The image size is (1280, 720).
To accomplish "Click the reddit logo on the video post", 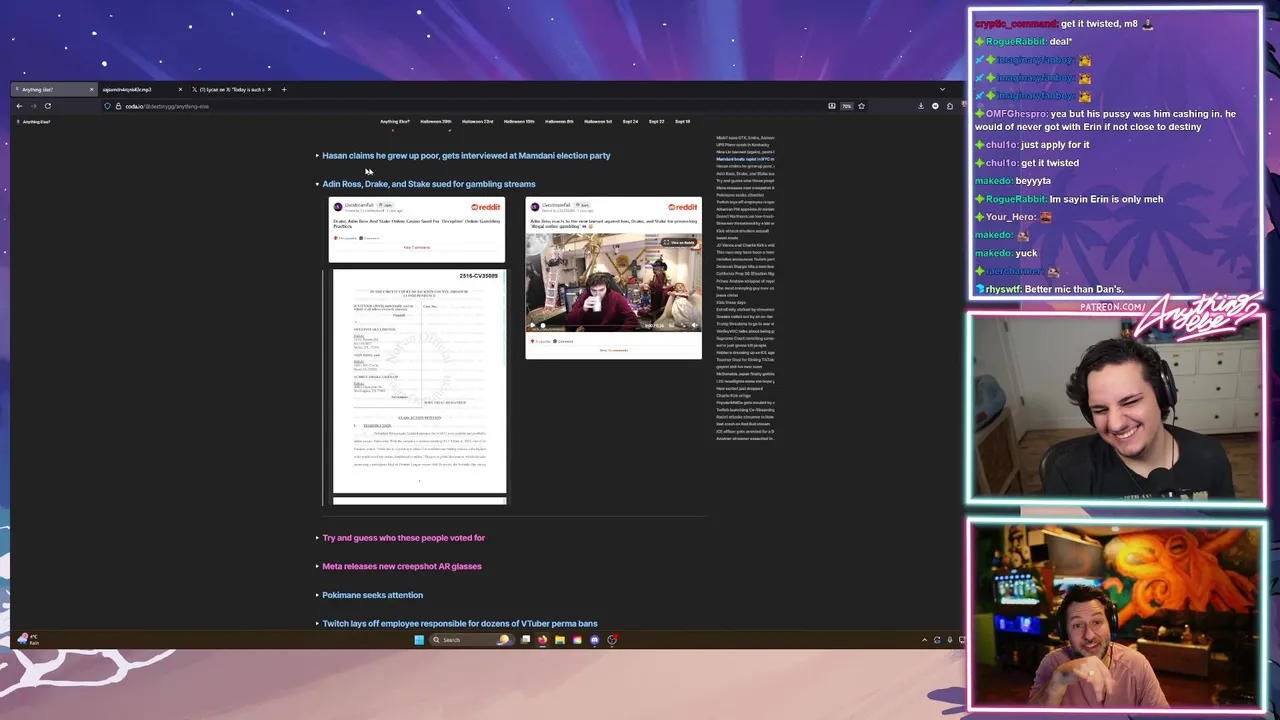I will (683, 207).
